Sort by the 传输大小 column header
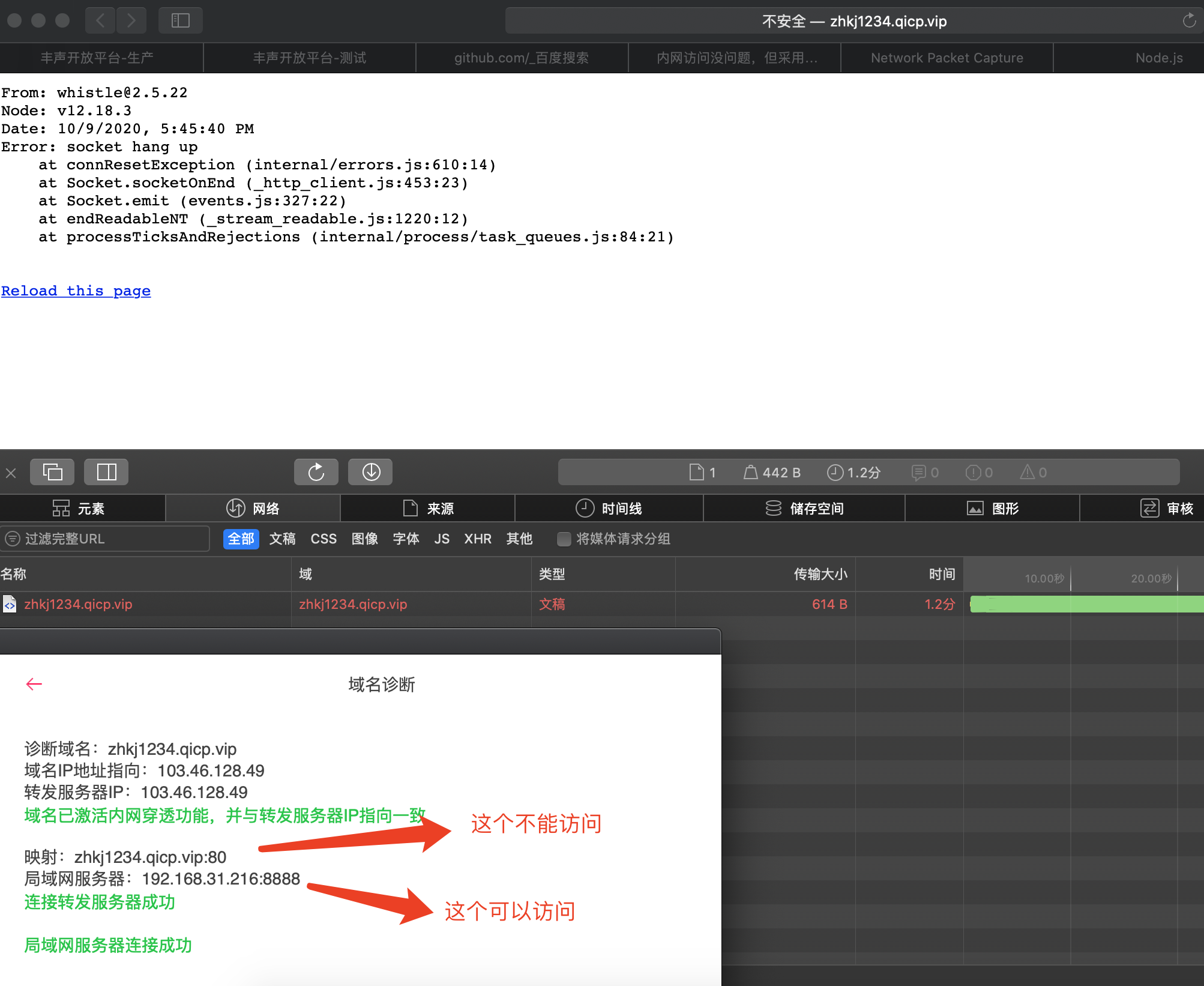Screen dimensions: 1204x986 coord(765,574)
